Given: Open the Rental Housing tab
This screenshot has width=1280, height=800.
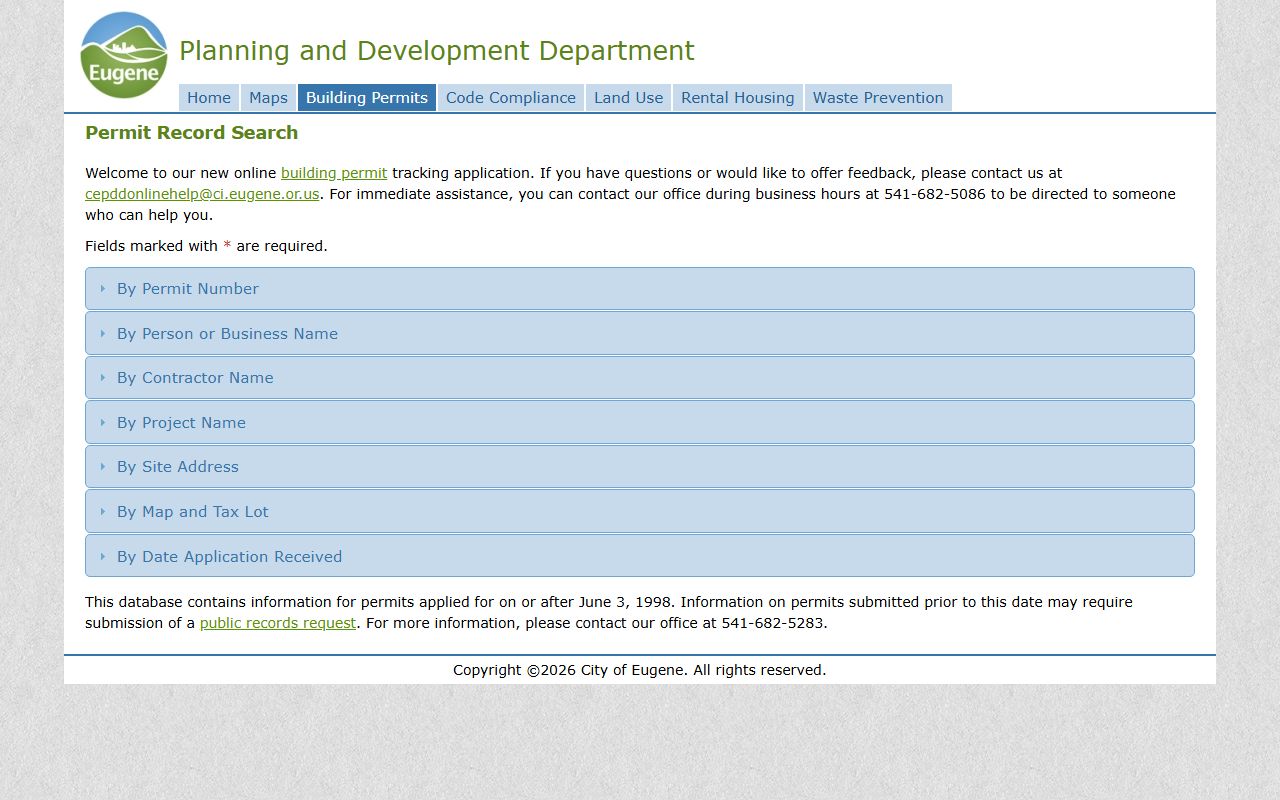Looking at the screenshot, I should (738, 98).
